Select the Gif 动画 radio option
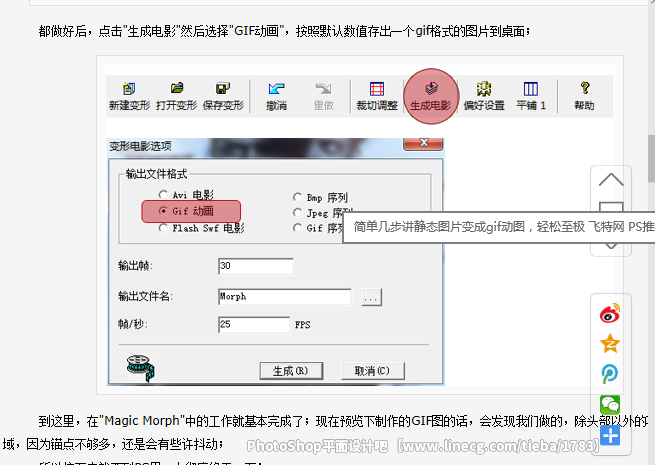The width and height of the screenshot is (655, 465). click(x=163, y=211)
